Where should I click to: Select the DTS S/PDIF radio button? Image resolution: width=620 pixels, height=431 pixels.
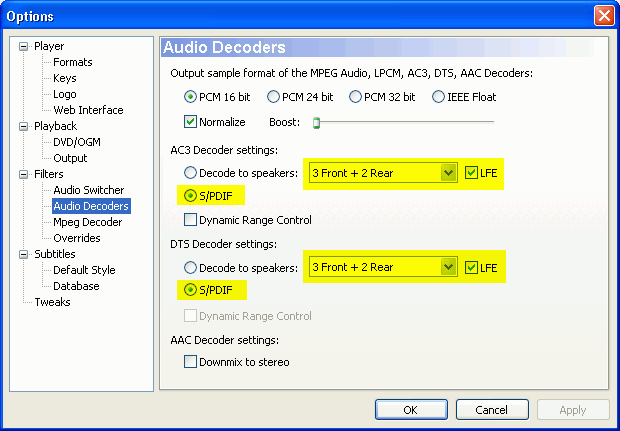191,290
